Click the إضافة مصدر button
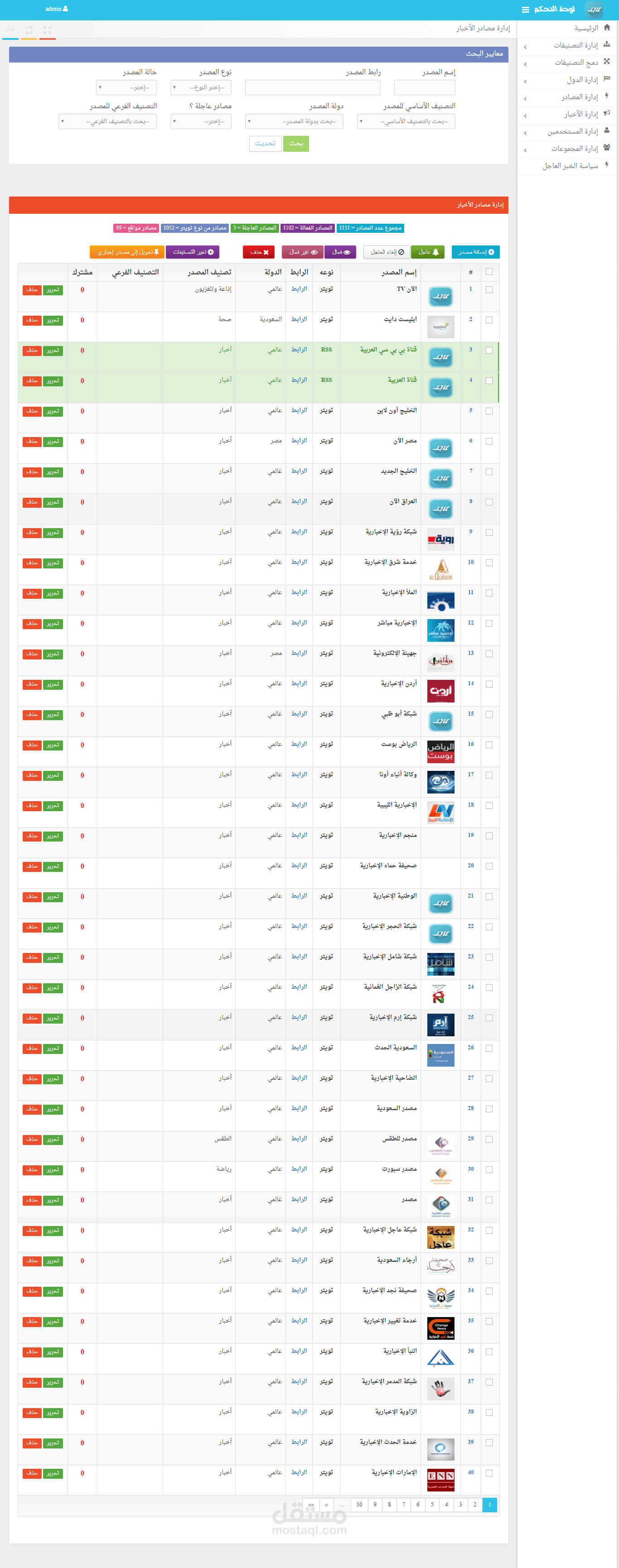The image size is (619, 1568). (476, 252)
